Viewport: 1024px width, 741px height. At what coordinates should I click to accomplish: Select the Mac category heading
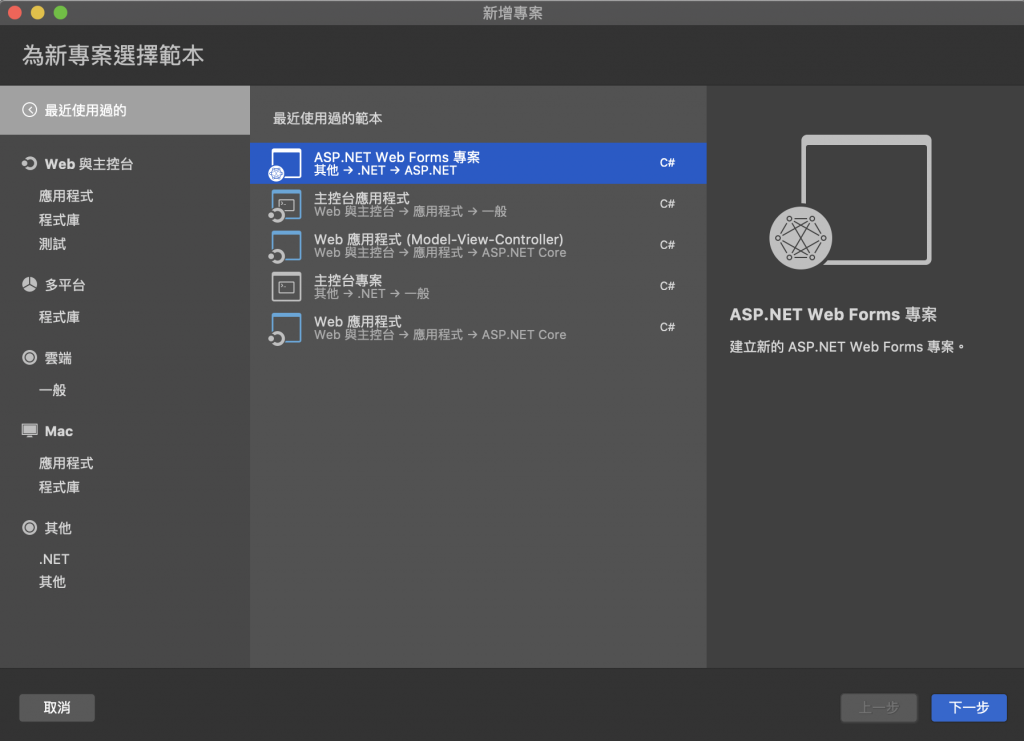point(59,431)
